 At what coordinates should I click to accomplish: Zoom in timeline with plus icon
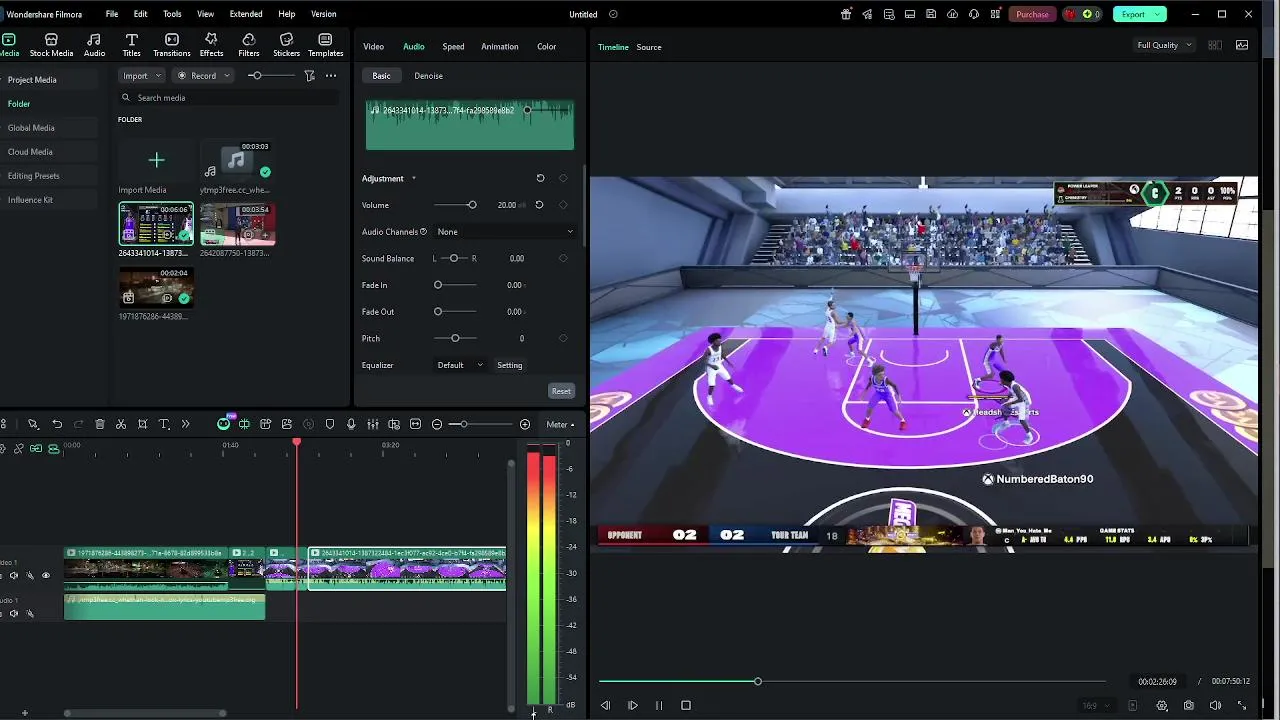(525, 424)
